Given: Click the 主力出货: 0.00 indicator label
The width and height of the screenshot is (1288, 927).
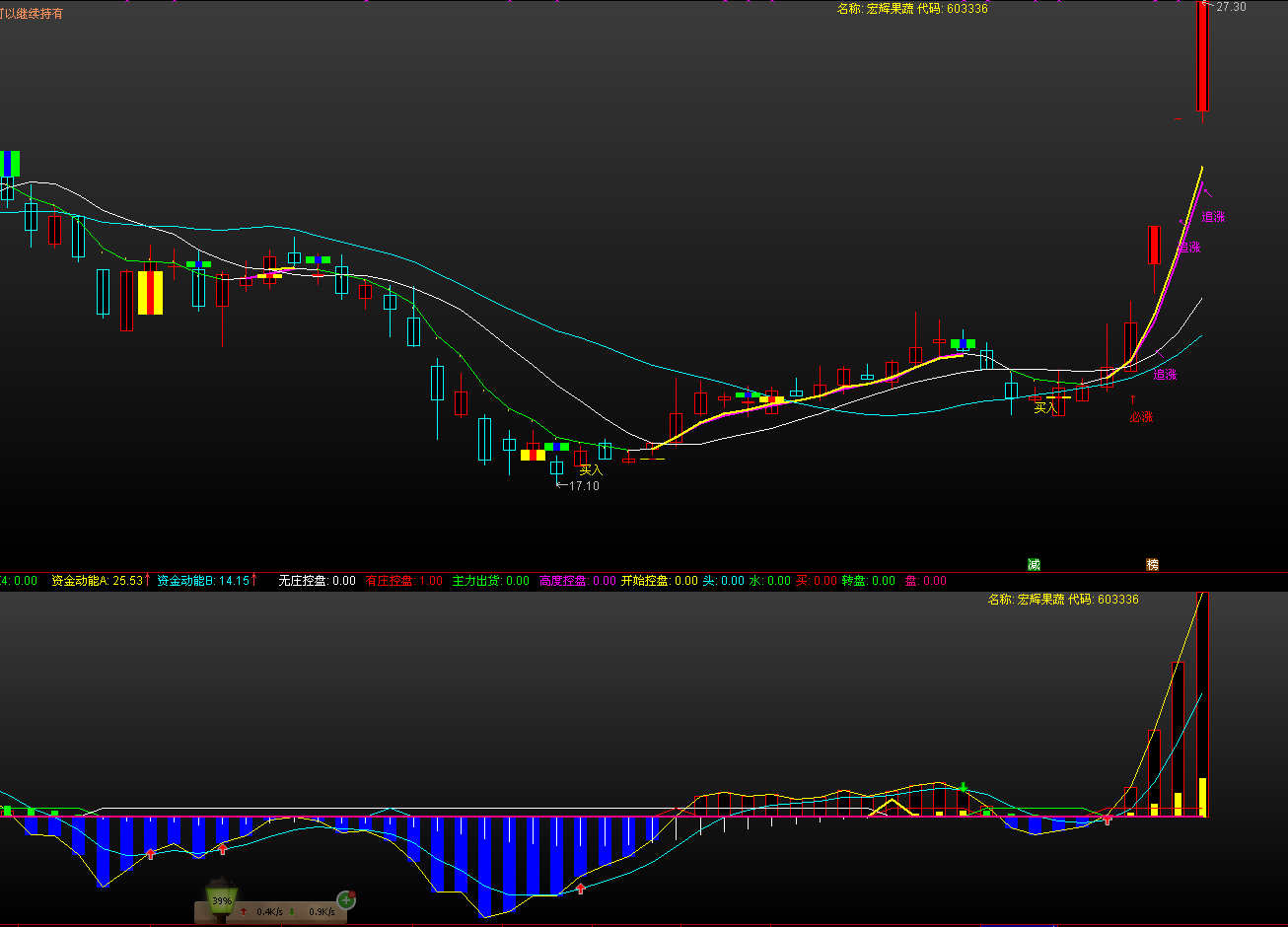Looking at the screenshot, I should click(x=491, y=581).
